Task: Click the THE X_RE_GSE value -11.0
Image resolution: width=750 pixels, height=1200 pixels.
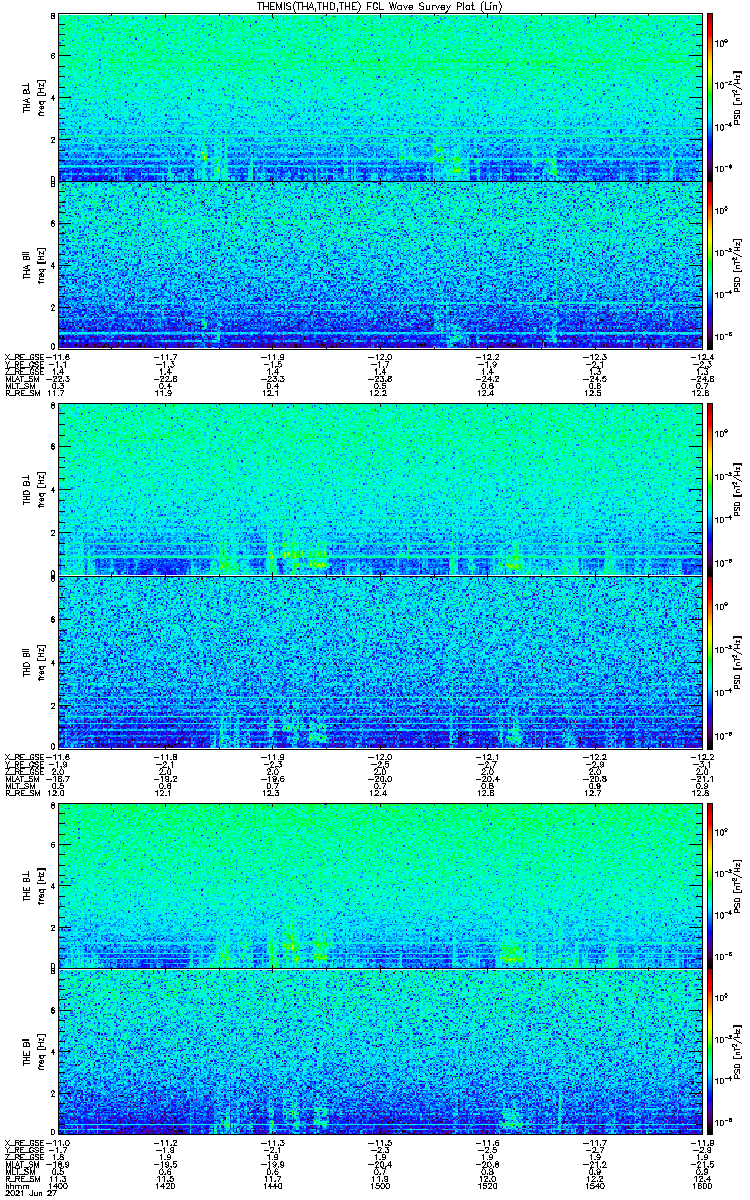Action: pos(59,1144)
